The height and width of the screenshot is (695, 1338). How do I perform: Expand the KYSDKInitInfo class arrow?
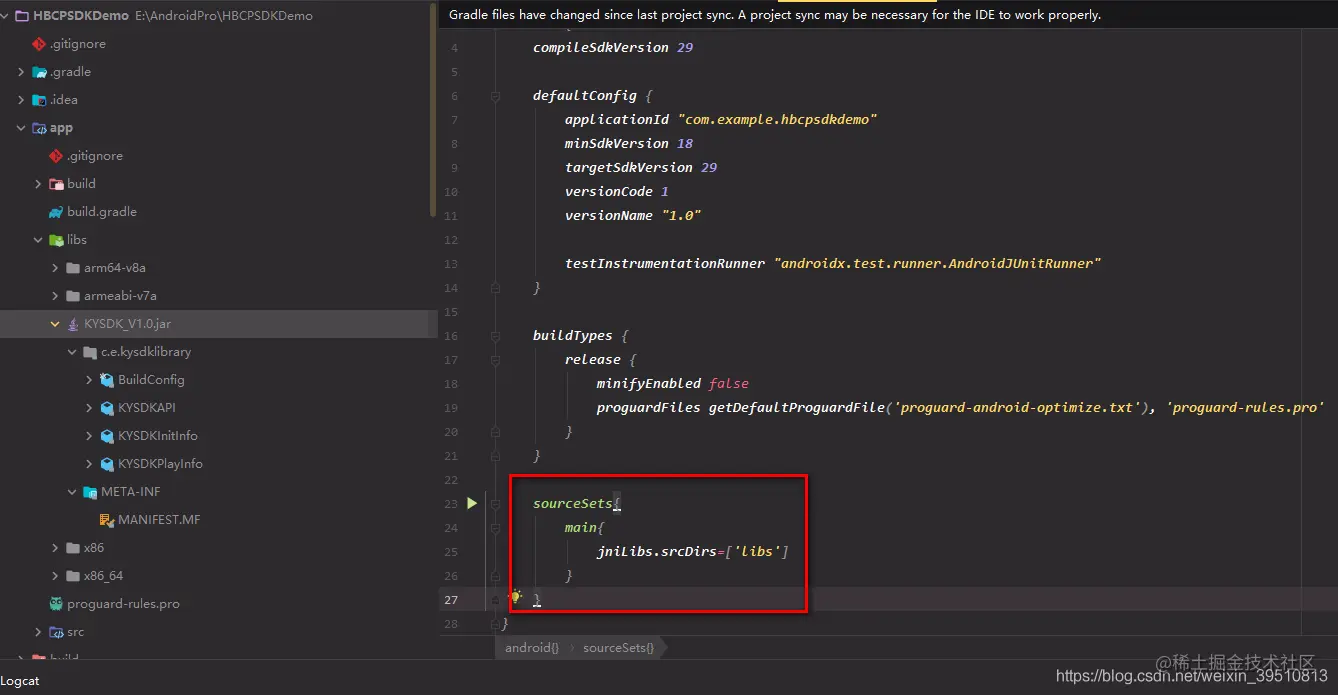tap(89, 436)
